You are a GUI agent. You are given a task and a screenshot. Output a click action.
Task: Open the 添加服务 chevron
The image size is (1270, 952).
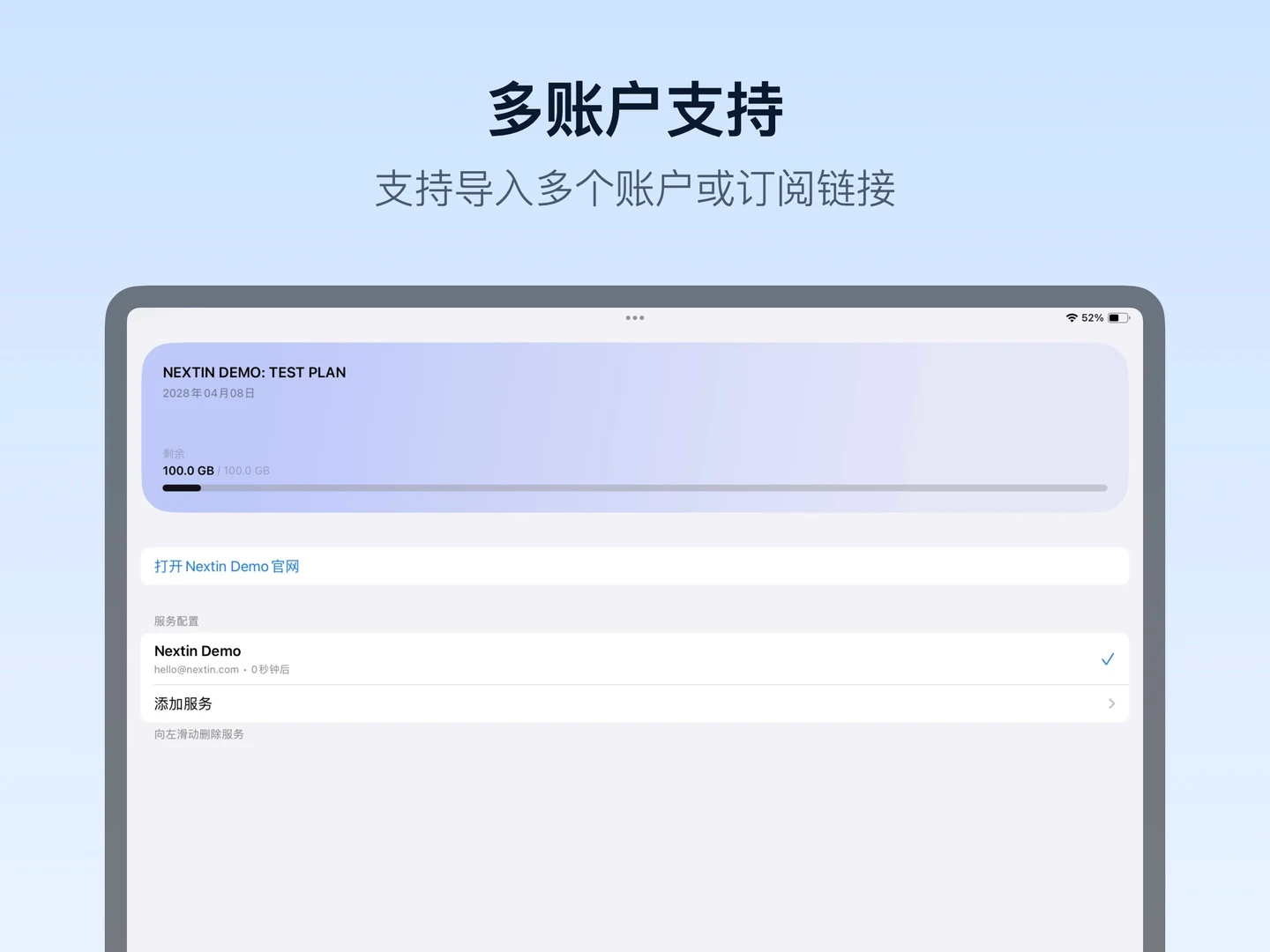[x=1111, y=703]
